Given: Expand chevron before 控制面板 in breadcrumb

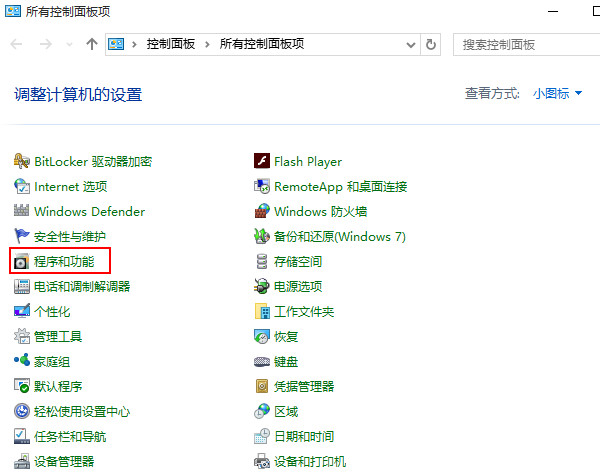Looking at the screenshot, I should click(x=134, y=45).
